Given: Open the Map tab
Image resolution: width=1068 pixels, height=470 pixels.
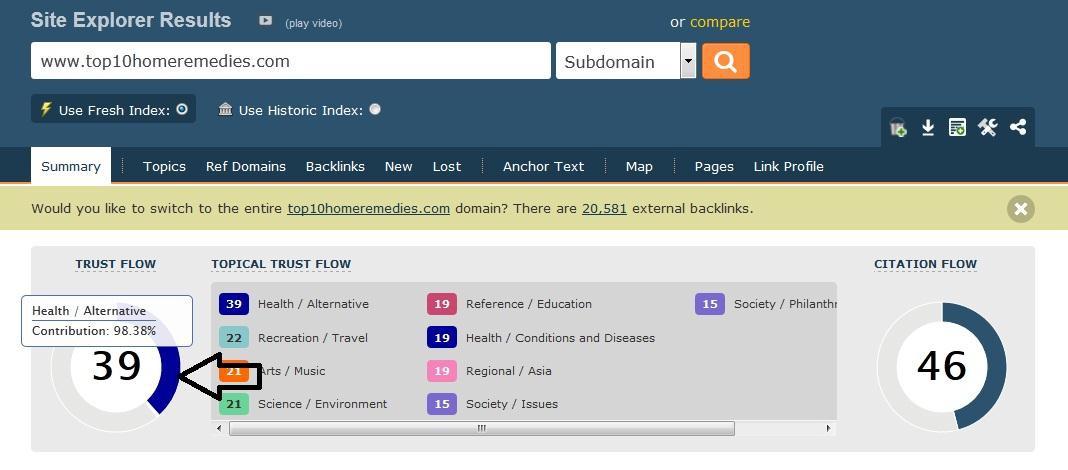Looking at the screenshot, I should (639, 166).
